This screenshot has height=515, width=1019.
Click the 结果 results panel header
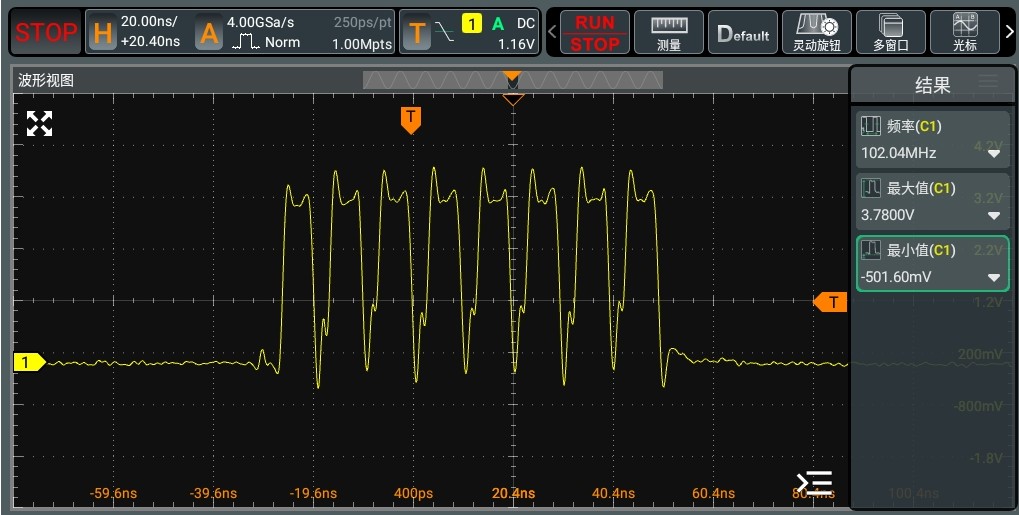932,86
